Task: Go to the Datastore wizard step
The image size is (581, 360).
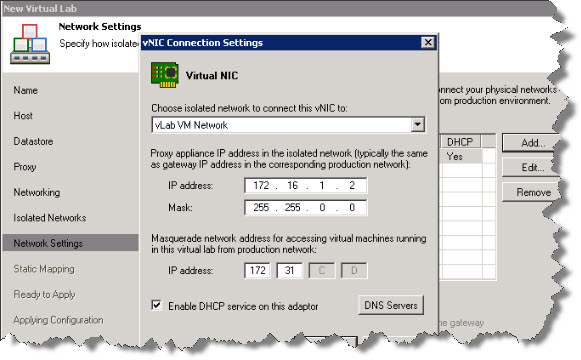Action: [x=33, y=141]
